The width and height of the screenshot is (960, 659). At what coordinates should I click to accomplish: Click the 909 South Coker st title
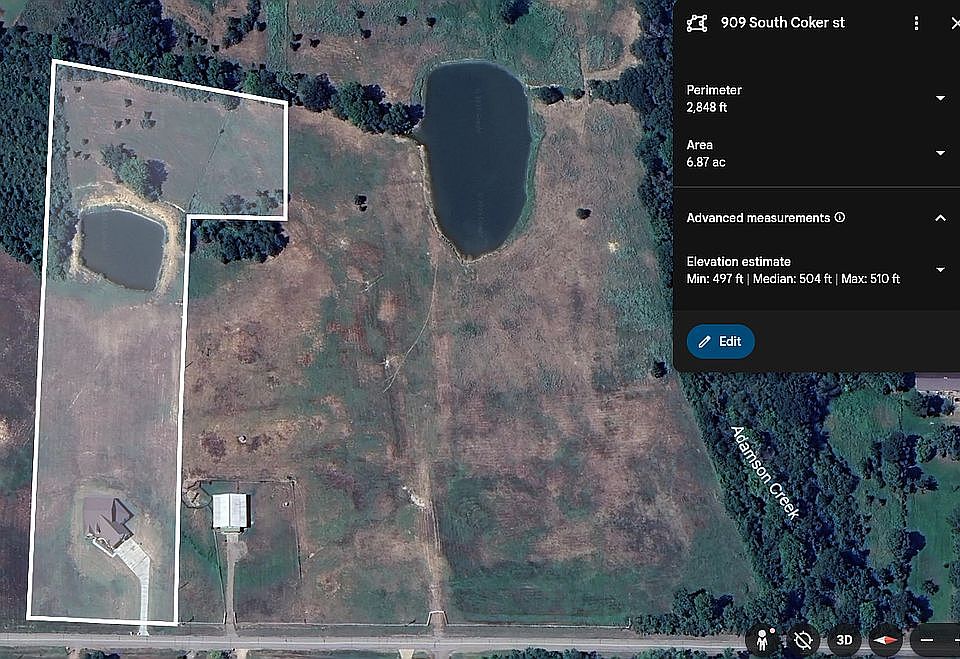coord(782,23)
